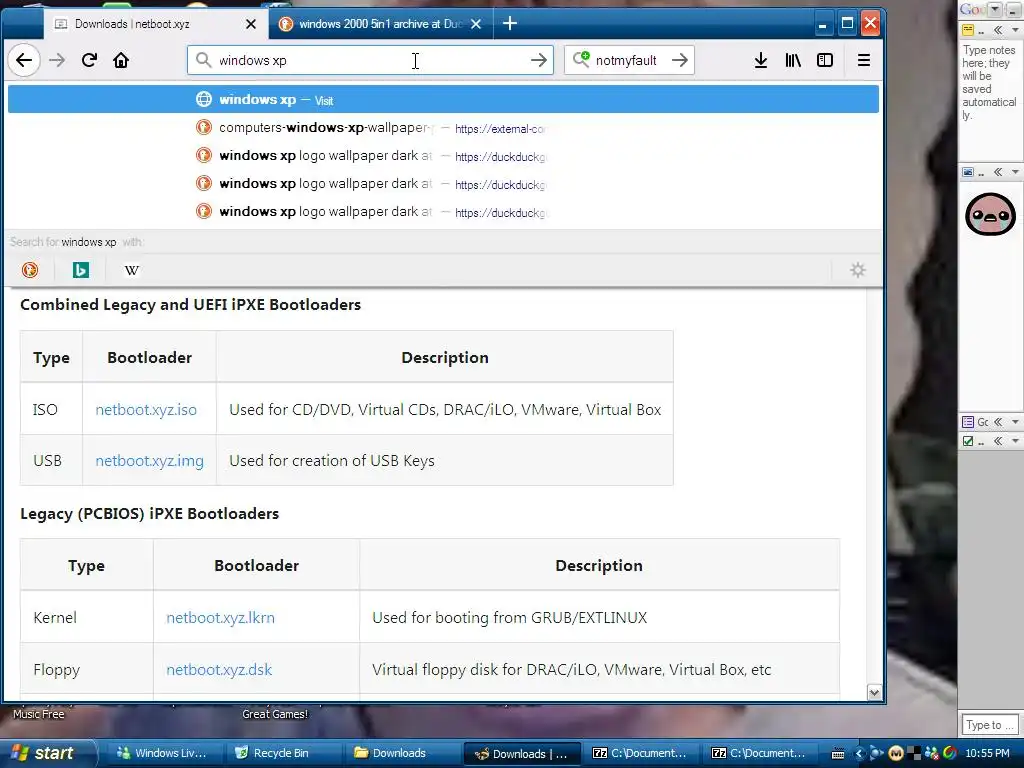Switch to the windows 2000 5in1 archive tab

381,24
